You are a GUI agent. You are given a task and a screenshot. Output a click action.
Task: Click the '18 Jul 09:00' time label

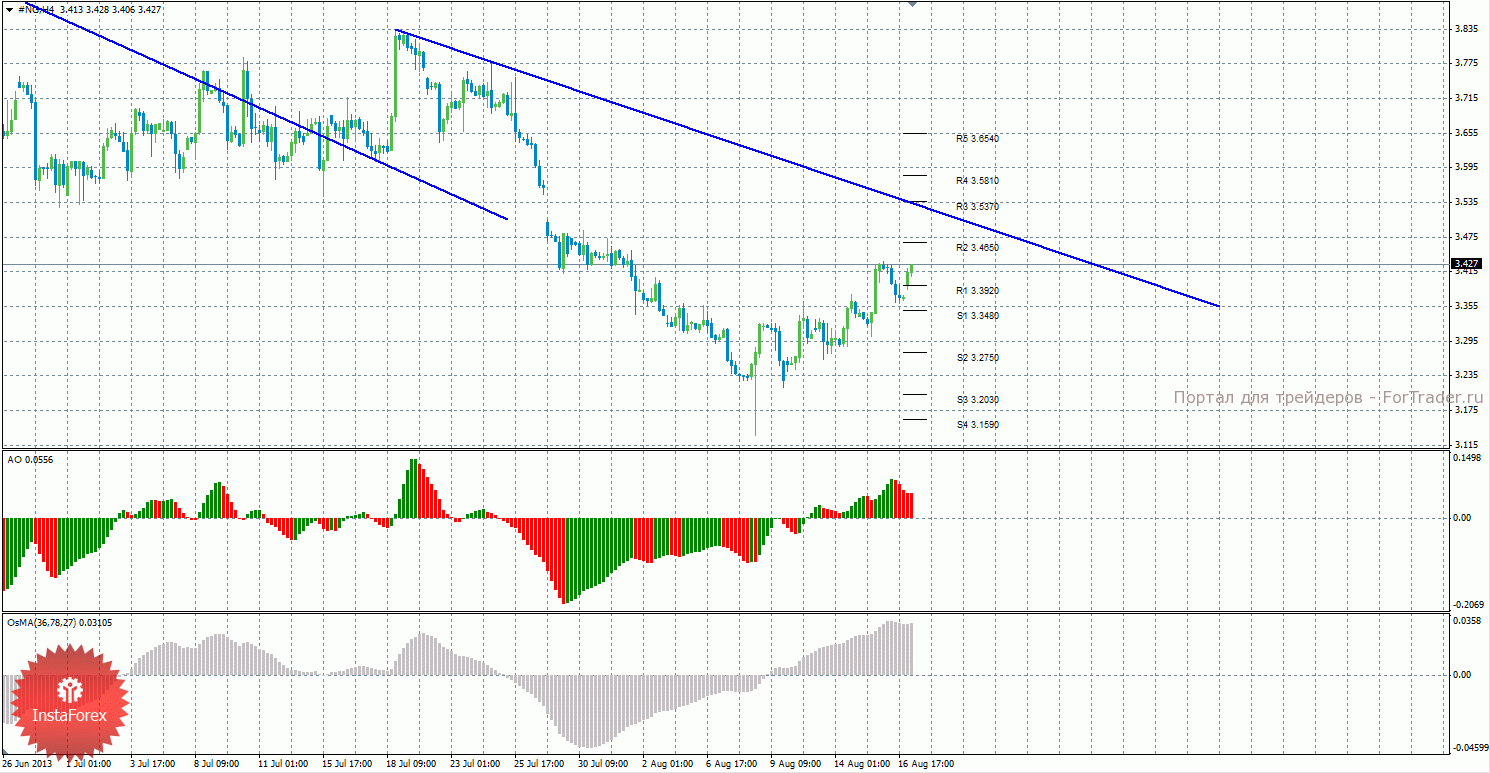coord(412,764)
